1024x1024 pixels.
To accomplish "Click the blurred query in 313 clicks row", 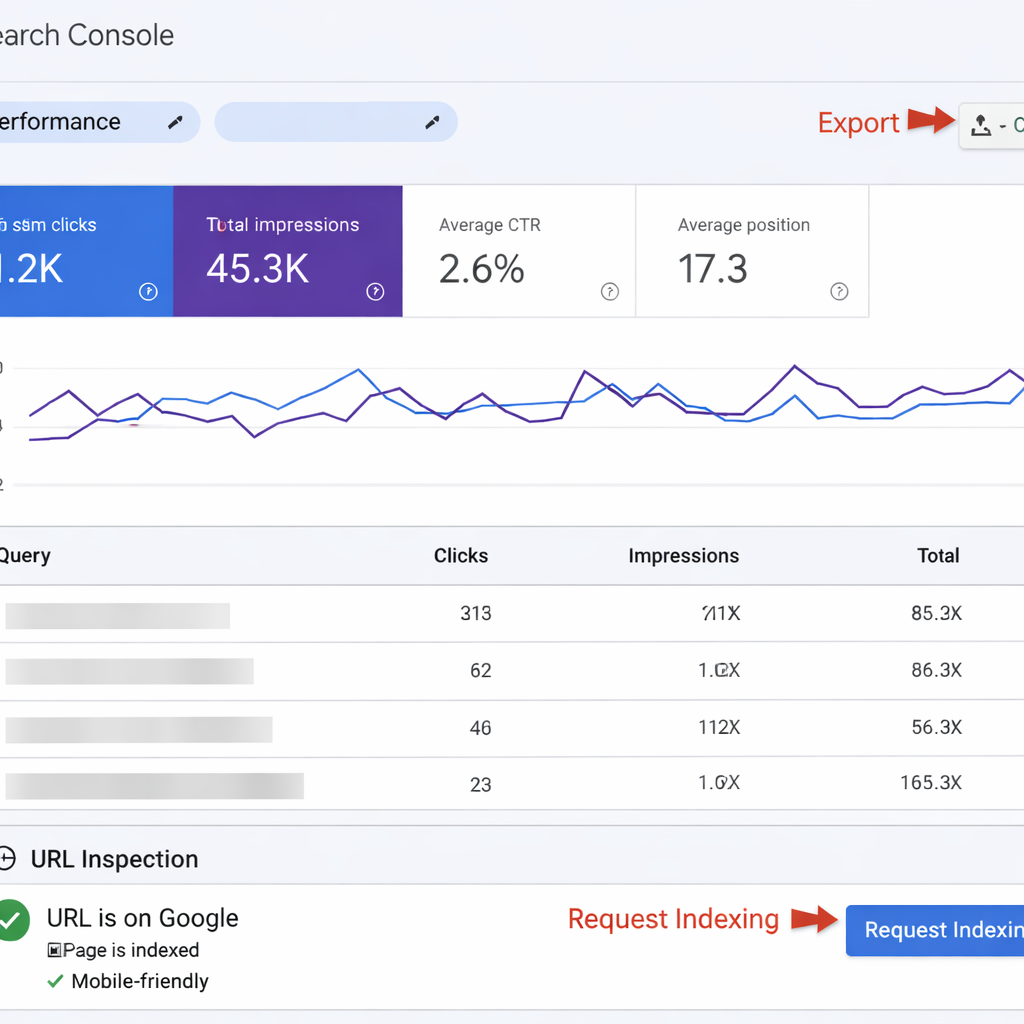I will click(118, 616).
